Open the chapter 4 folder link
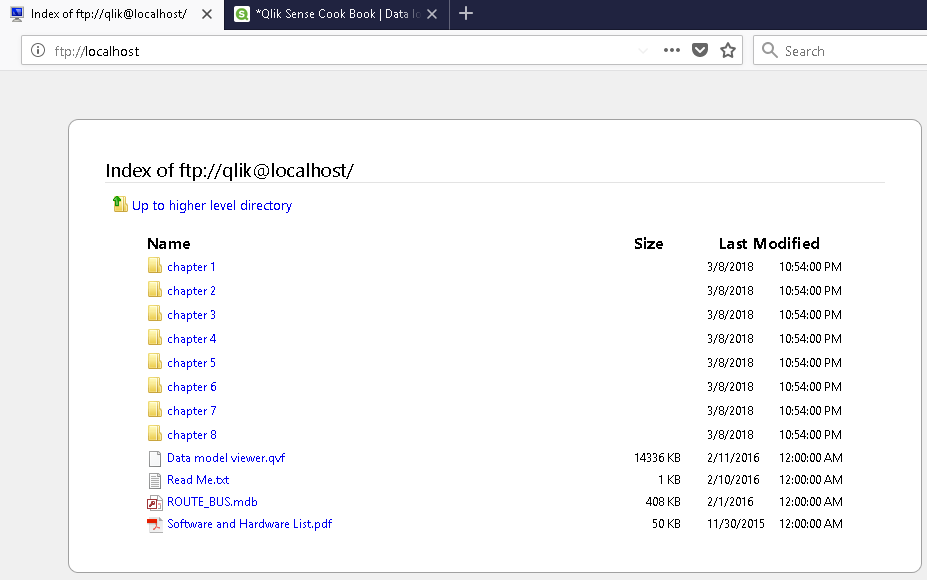 192,339
